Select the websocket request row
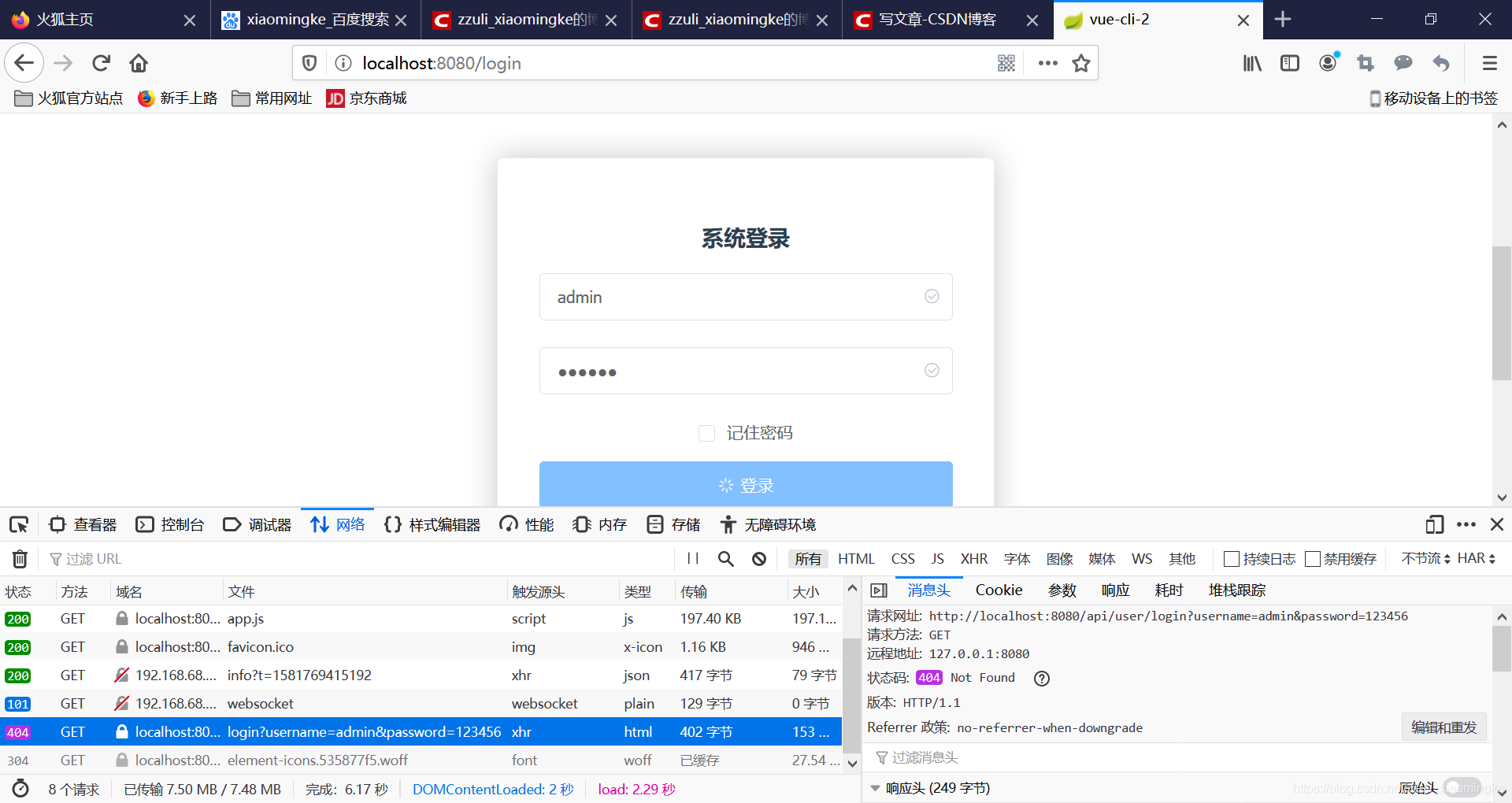 pos(421,704)
